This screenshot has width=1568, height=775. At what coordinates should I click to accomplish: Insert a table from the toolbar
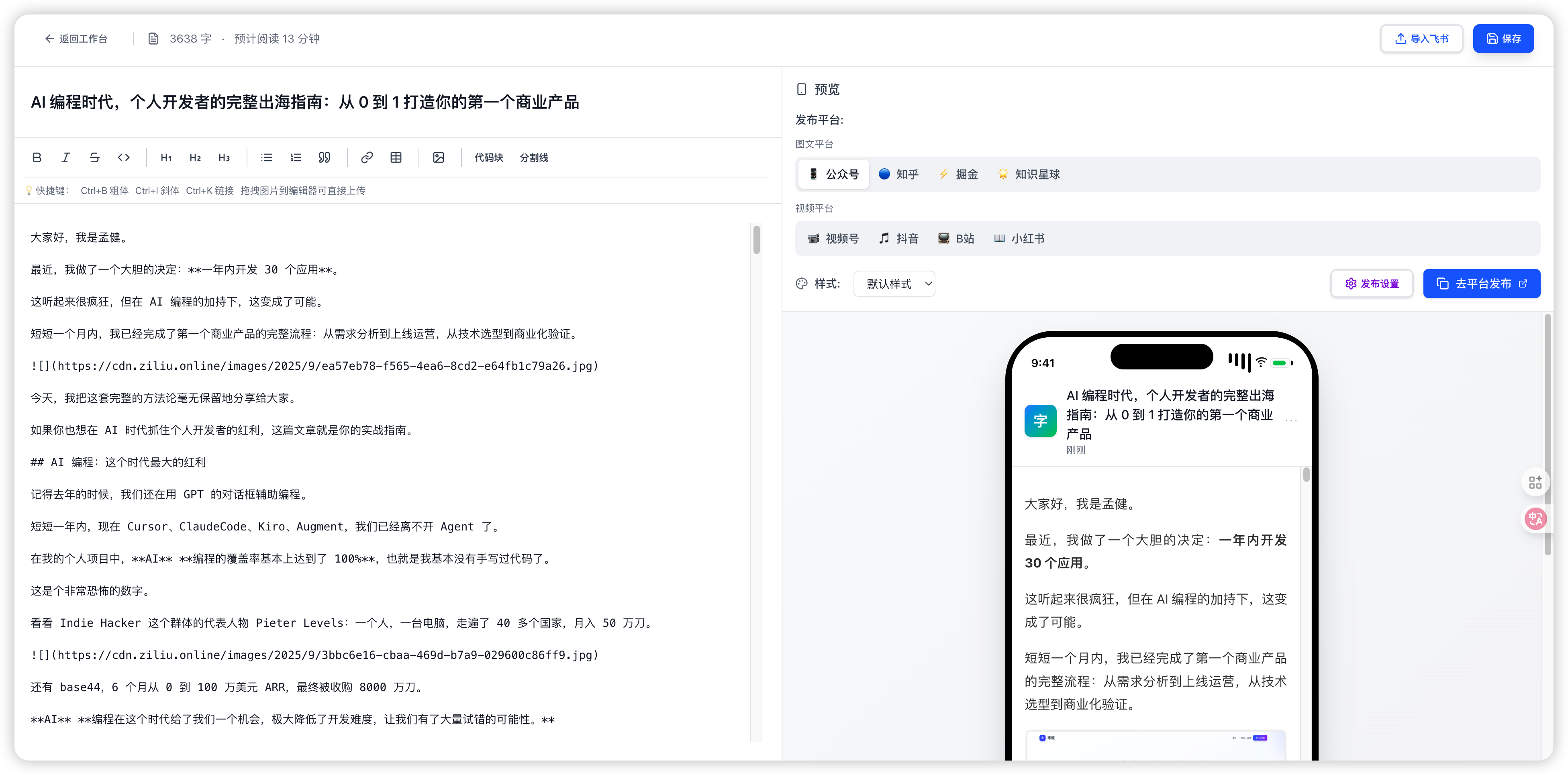coord(396,157)
